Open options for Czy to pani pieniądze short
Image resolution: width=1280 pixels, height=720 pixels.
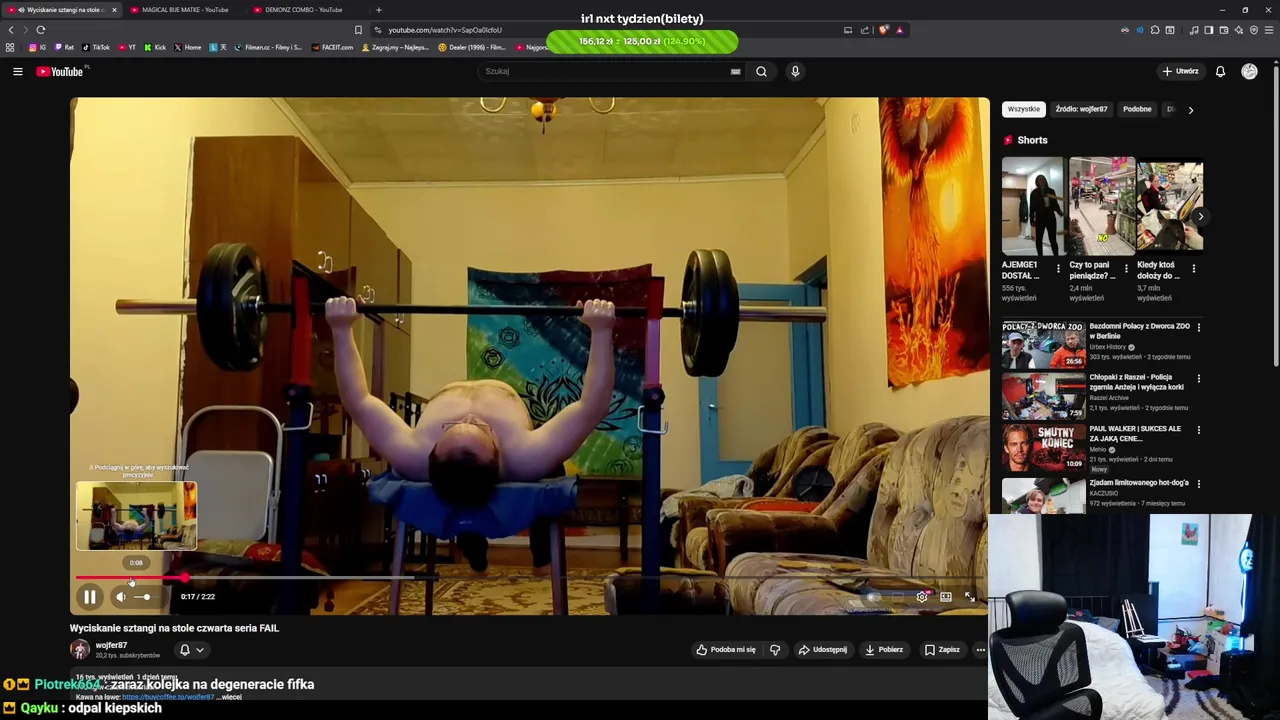click(x=1126, y=269)
